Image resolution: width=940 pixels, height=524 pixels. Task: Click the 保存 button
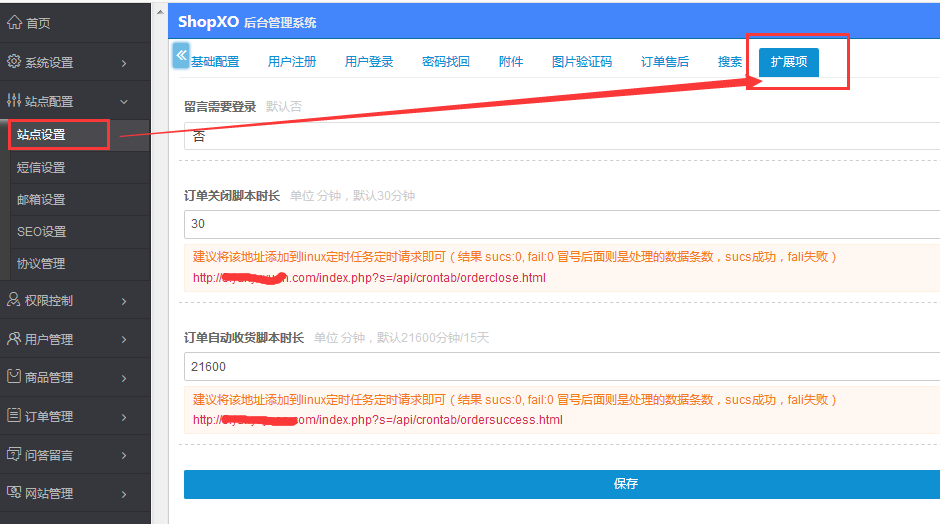coord(562,484)
